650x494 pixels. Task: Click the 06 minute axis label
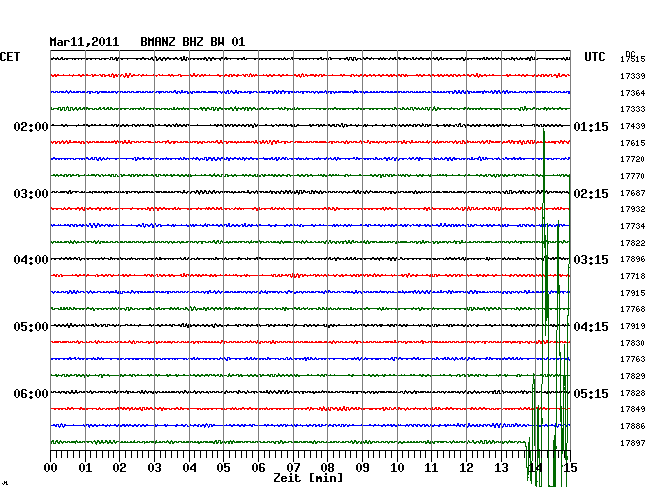[x=258, y=468]
